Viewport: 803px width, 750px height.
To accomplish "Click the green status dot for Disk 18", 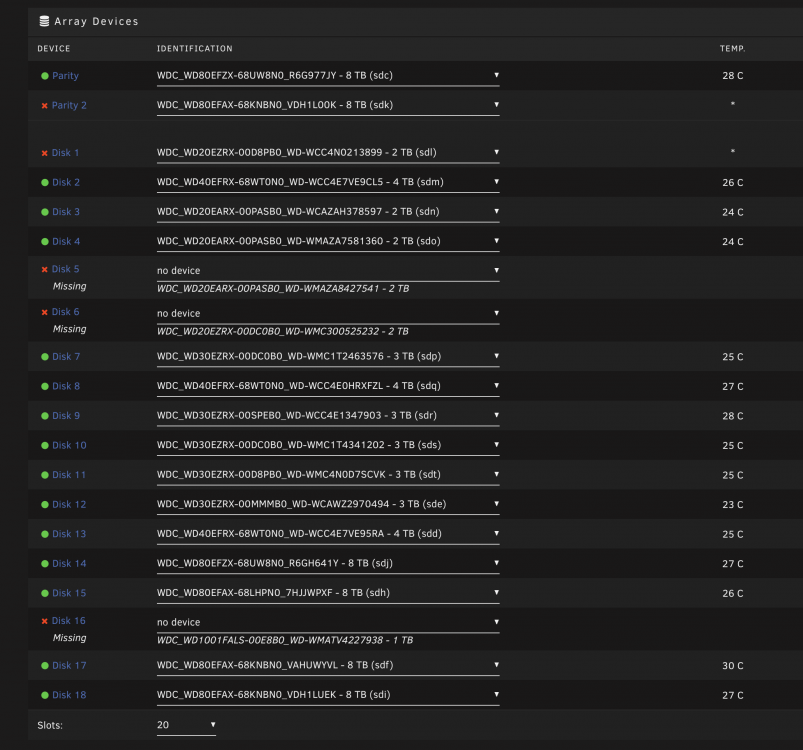I will click(x=45, y=695).
